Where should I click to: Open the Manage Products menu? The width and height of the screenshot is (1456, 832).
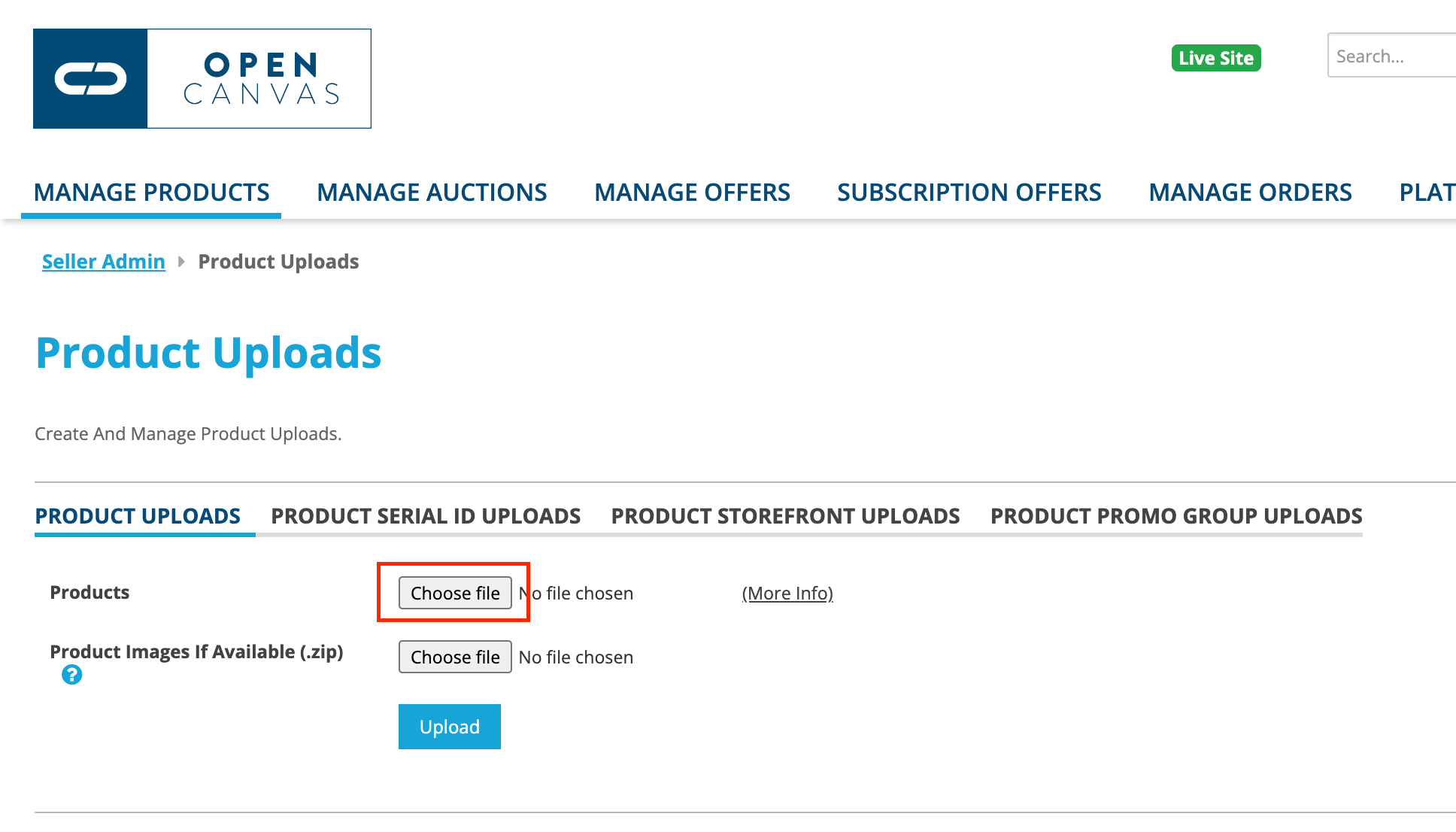point(151,193)
